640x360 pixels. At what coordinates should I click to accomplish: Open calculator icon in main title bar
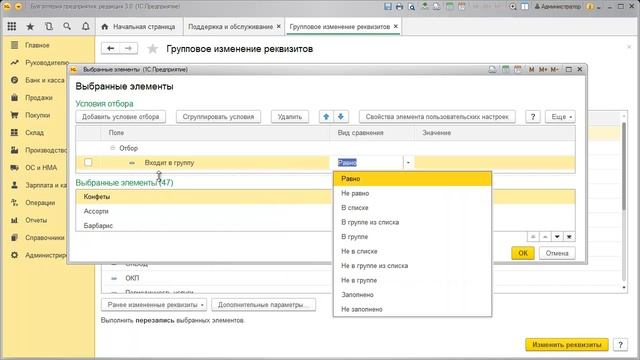(x=450, y=7)
